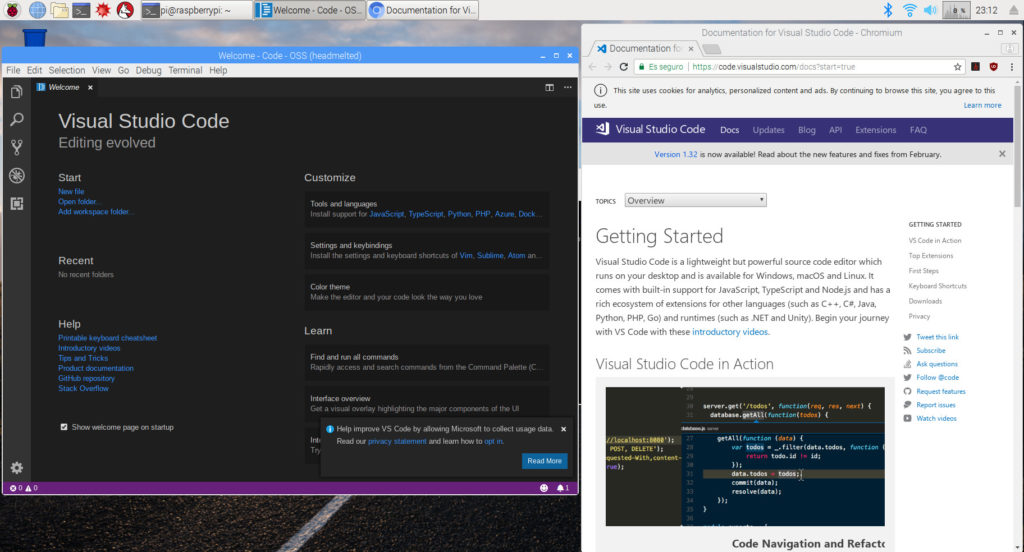
Task: Open Printable keyboard cheatsheet link
Action: (108, 338)
